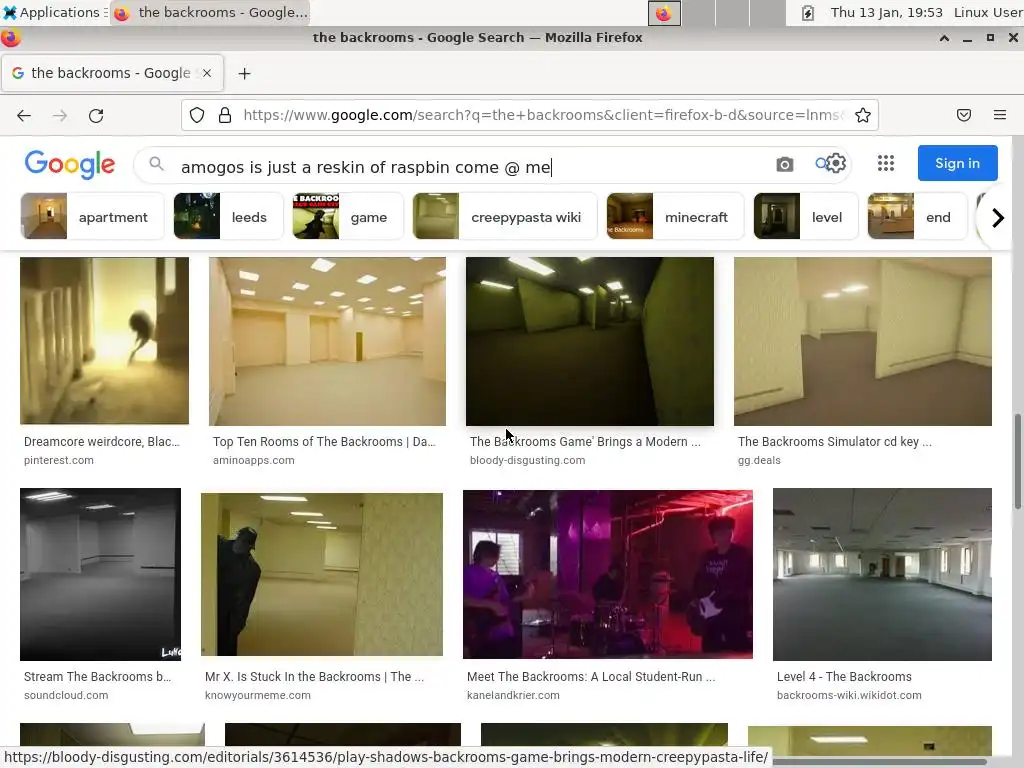Go back to the previous page
Viewport: 1024px width, 768px height.
(24, 116)
